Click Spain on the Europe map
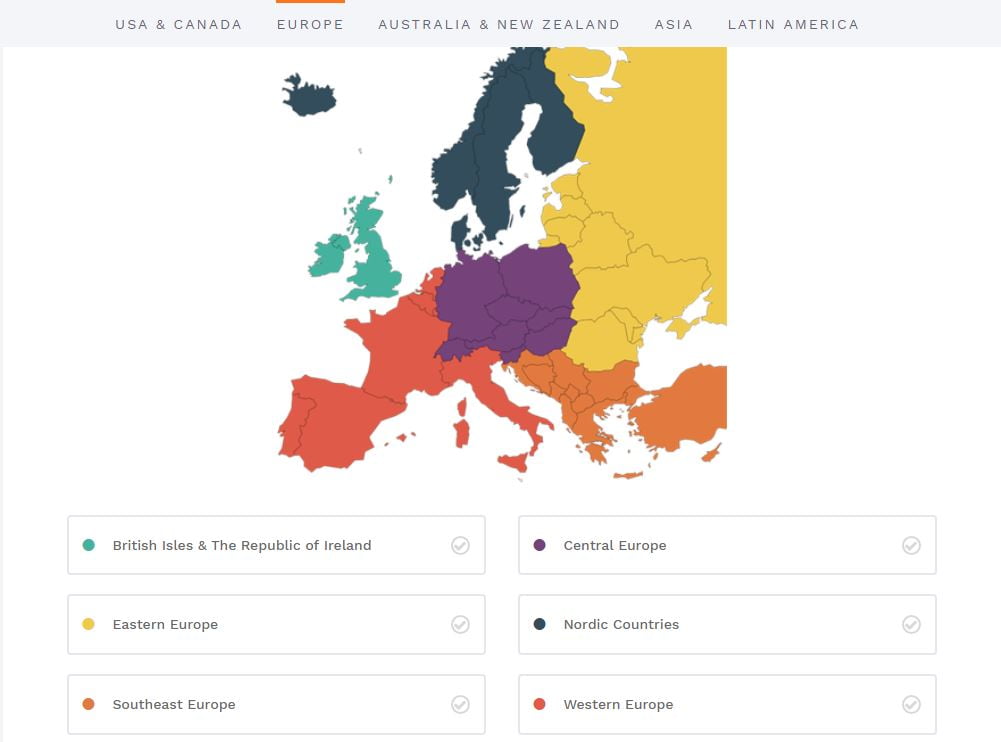Image resolution: width=1001 pixels, height=742 pixels. pyautogui.click(x=335, y=418)
